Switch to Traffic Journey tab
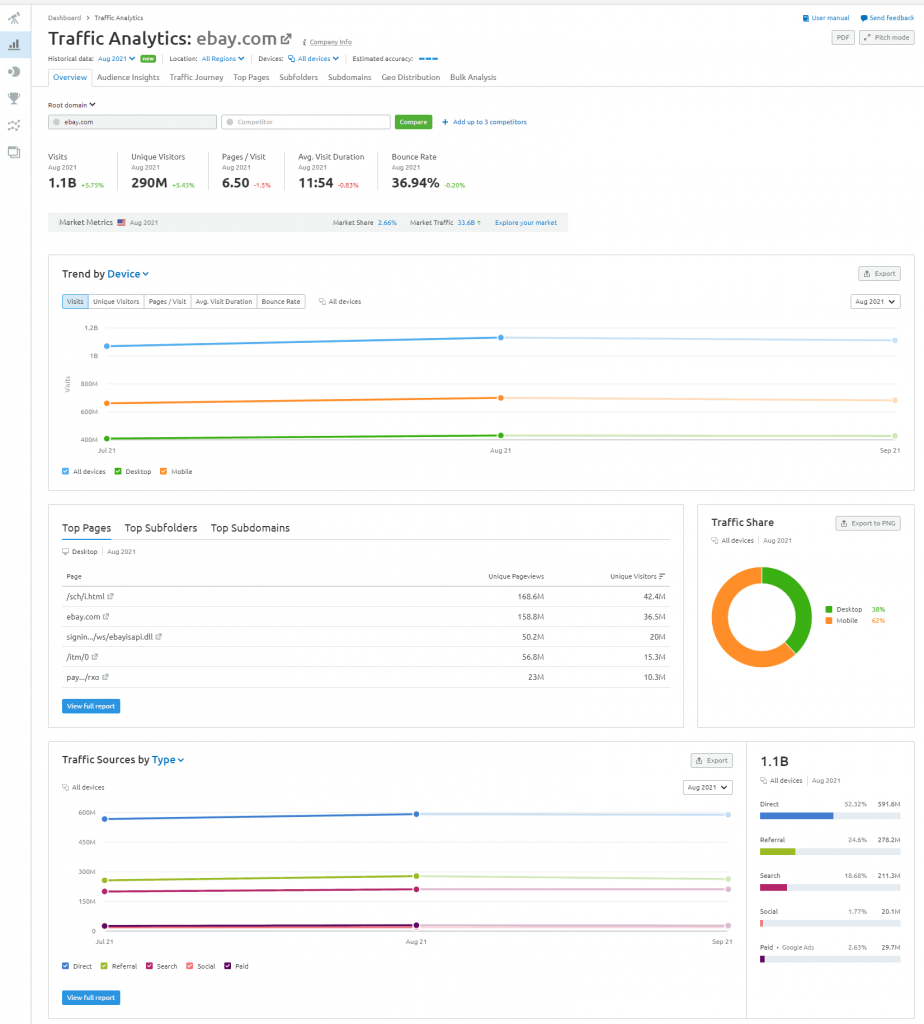 click(x=197, y=78)
